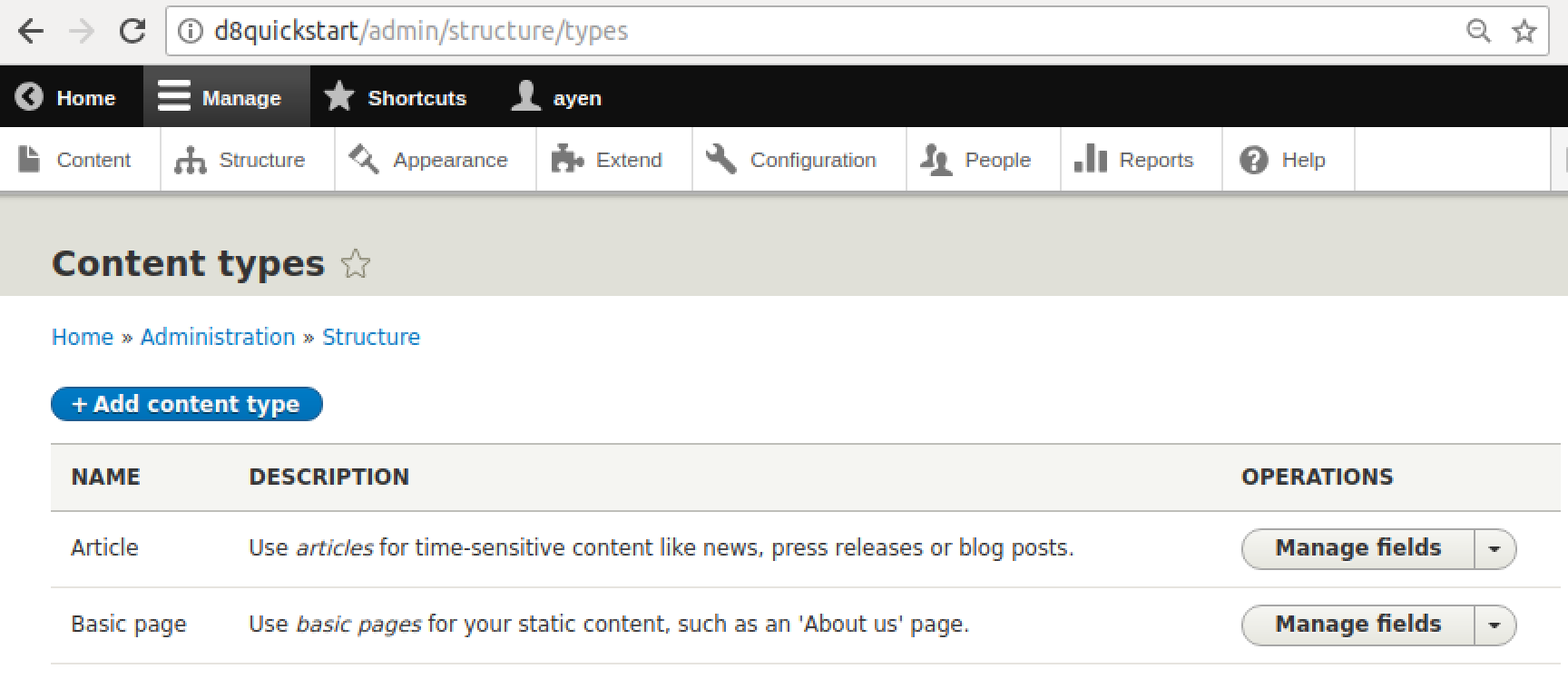Click the browser back arrow
The width and height of the screenshot is (1568, 679).
point(30,31)
